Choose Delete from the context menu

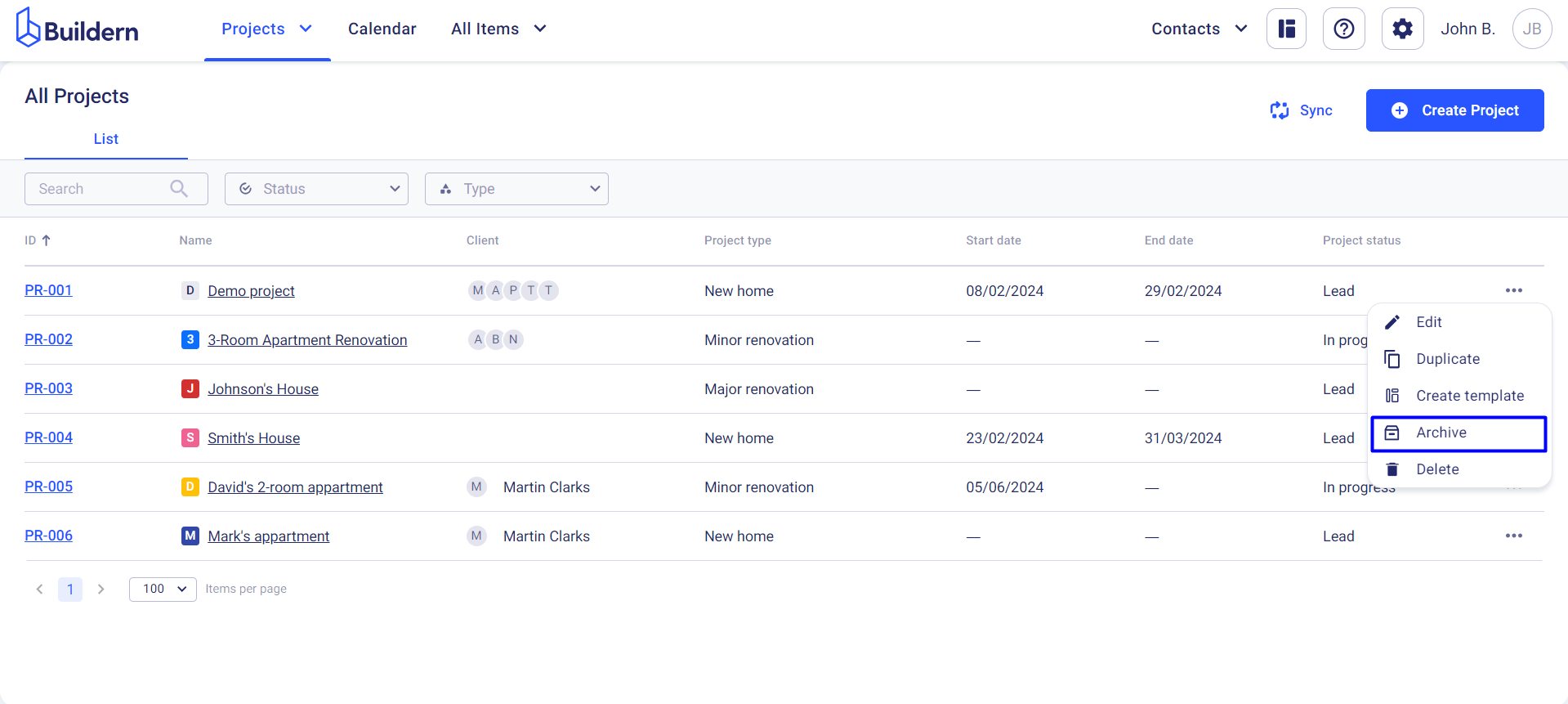tap(1459, 469)
